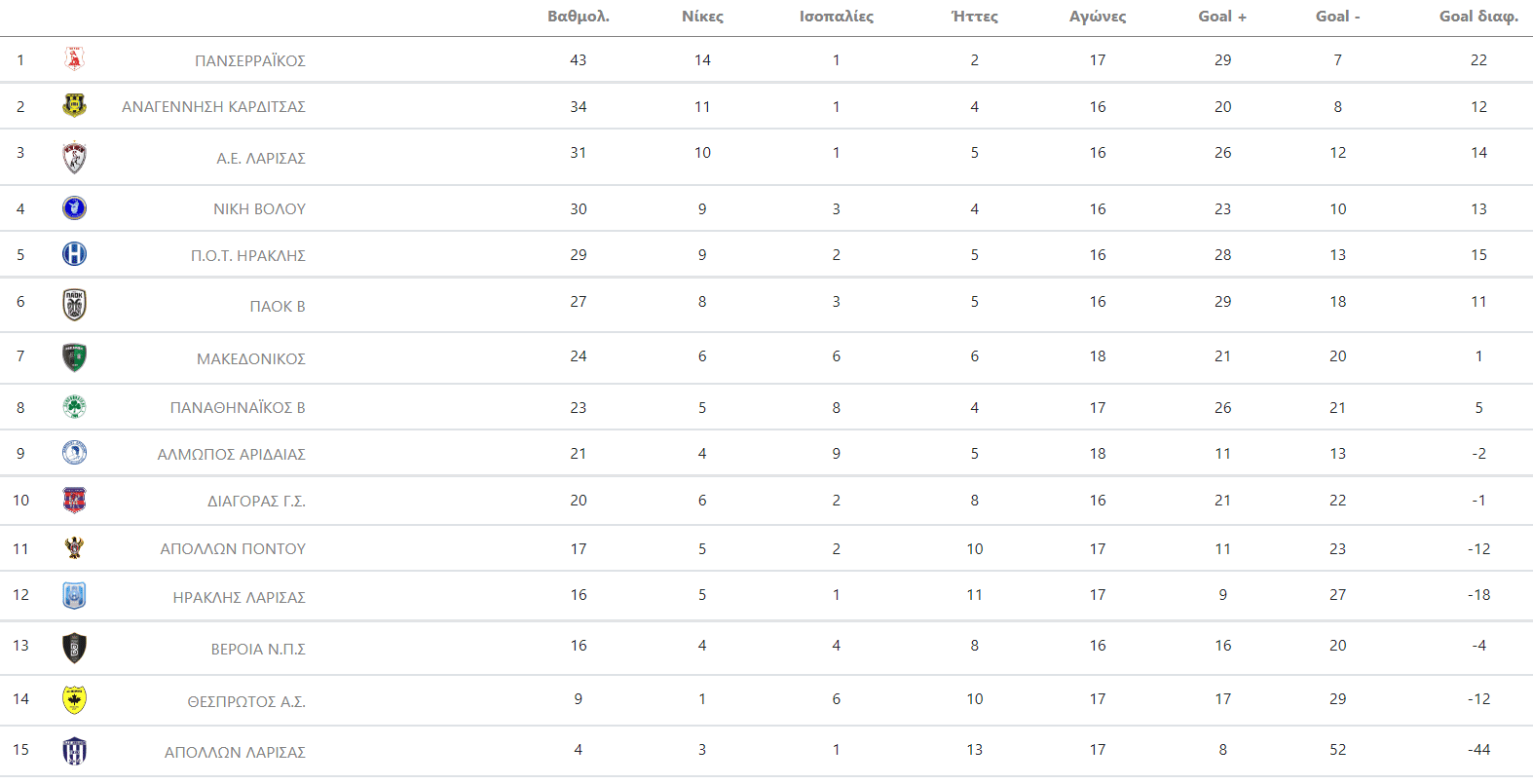
Task: Click the ΑΝΑΓΕΝΝΗΣΗ ΚΑΡΔΙΤΣΑΣ yellow-black crest
Action: (74, 105)
